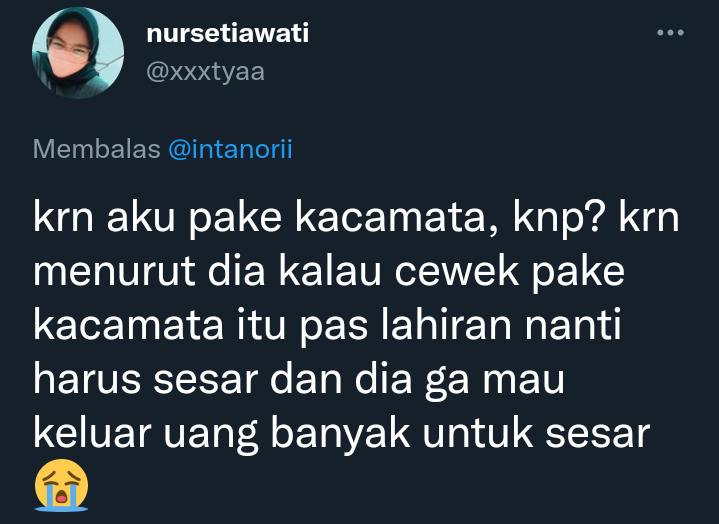Click the line 'keluar uang banyak untuk sesar'
Image resolution: width=719 pixels, height=524 pixels.
pos(342,432)
